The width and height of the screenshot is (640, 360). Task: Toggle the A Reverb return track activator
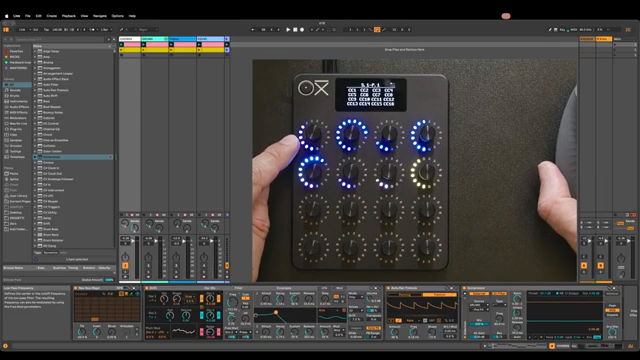point(584,265)
